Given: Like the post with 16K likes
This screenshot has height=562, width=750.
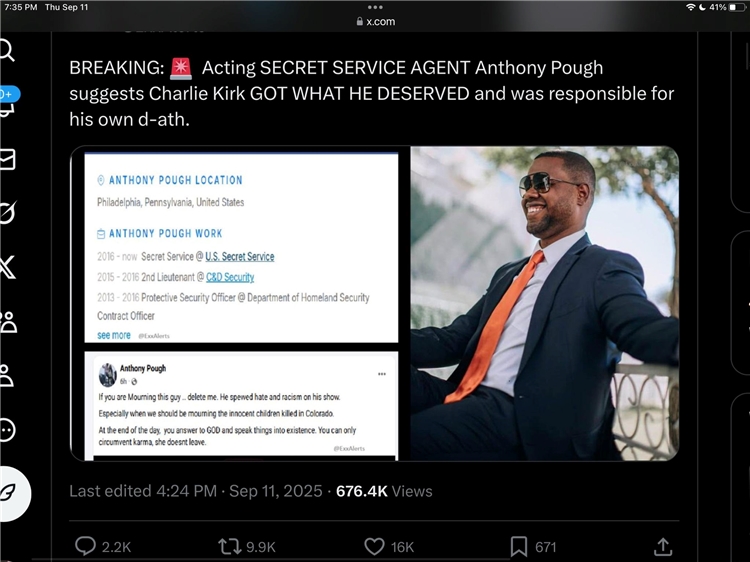Looking at the screenshot, I should point(374,546).
